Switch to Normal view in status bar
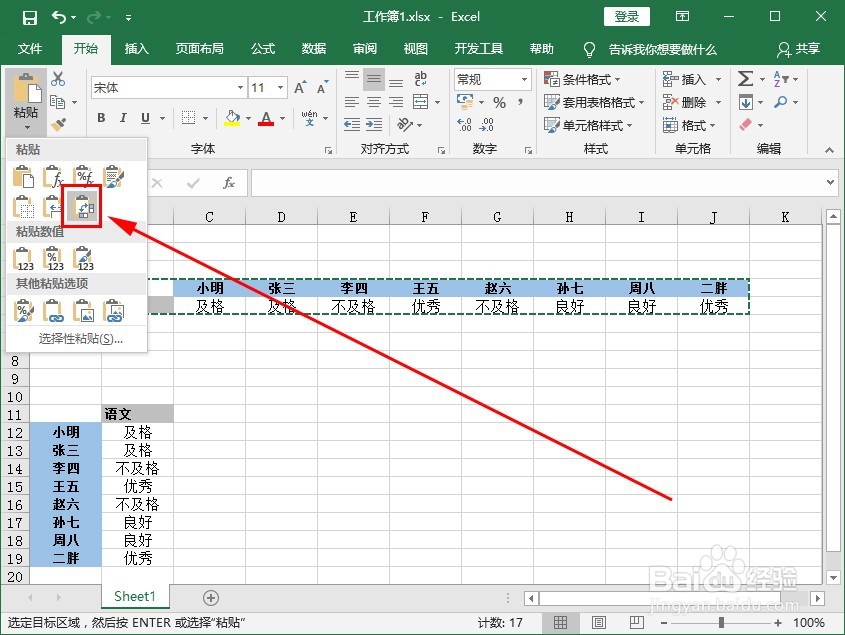Viewport: 845px width, 635px height. click(560, 623)
